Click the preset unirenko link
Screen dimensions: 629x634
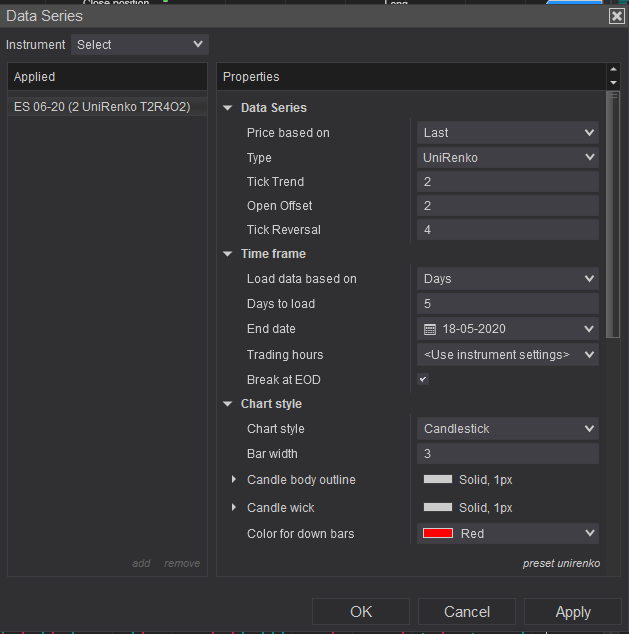pyautogui.click(x=561, y=564)
